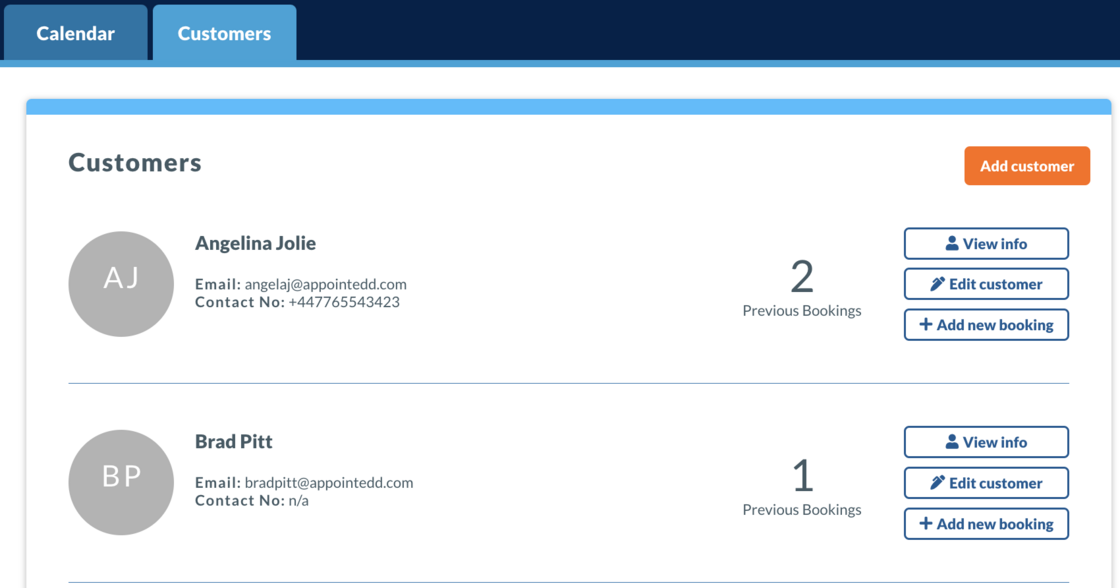Click the contact number +447765543423
The image size is (1120, 588).
point(344,302)
